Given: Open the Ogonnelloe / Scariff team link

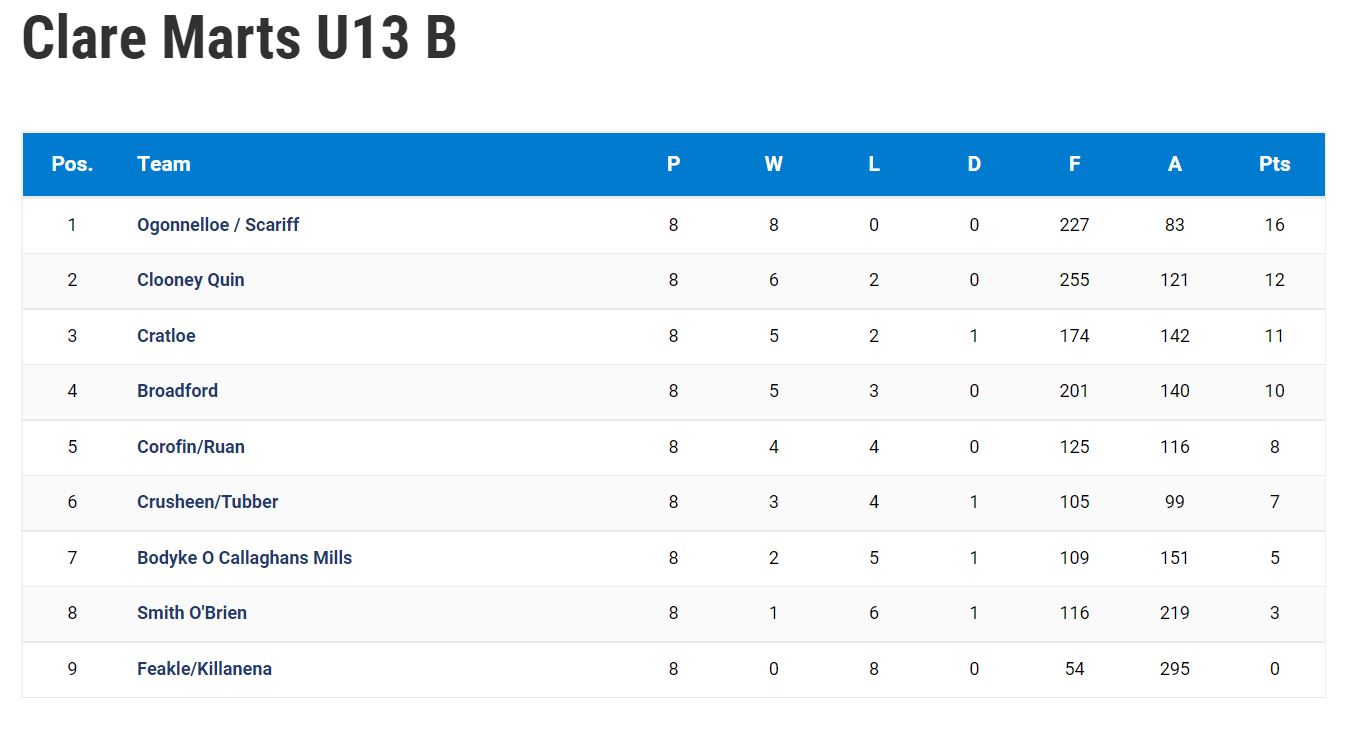Looking at the screenshot, I should click(218, 225).
